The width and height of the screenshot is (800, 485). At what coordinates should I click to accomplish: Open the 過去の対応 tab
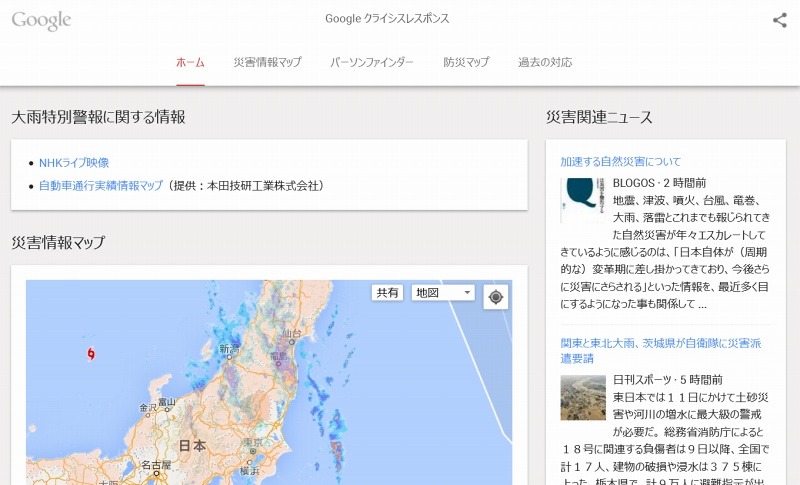pos(545,62)
